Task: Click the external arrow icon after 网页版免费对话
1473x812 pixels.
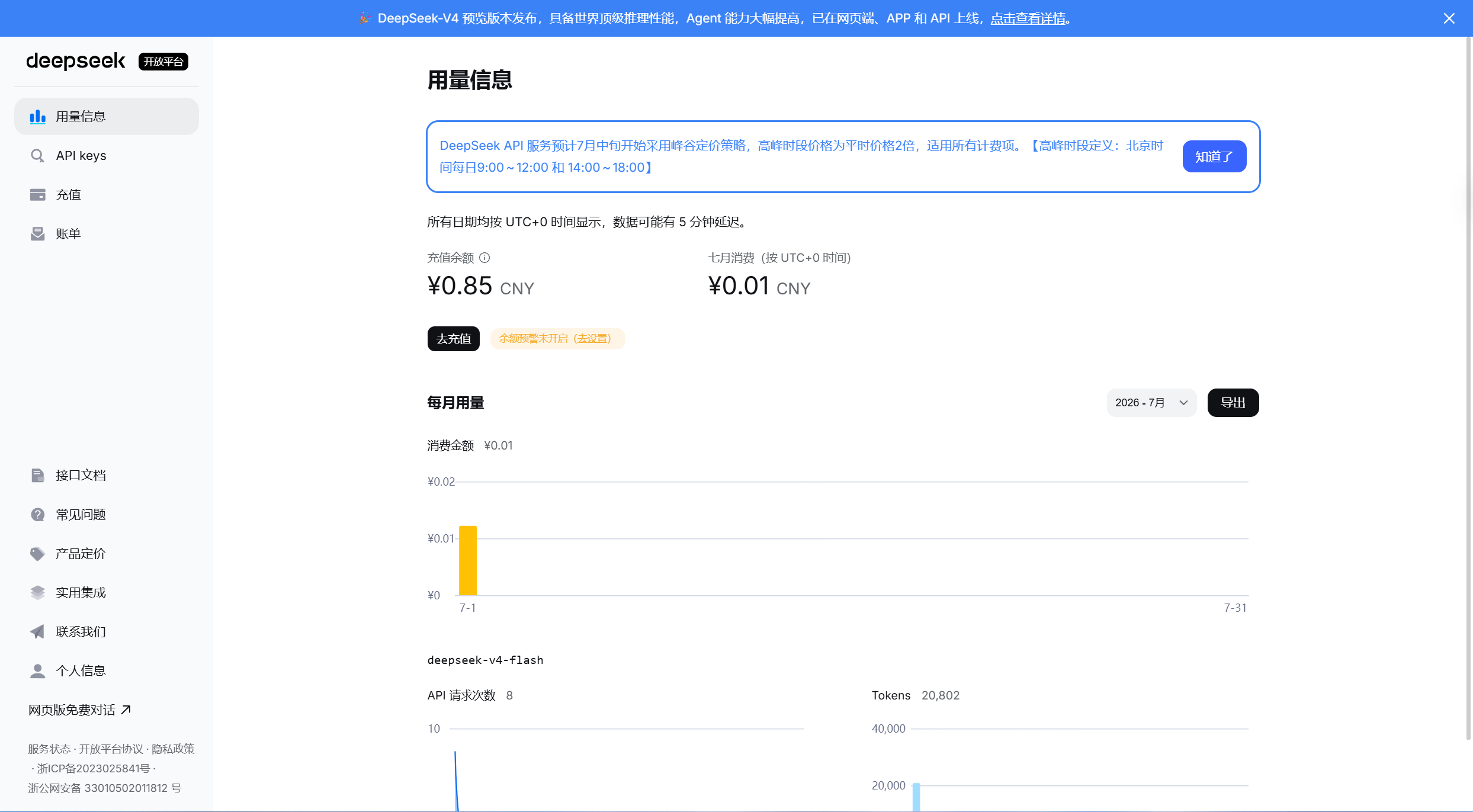Action: pyautogui.click(x=126, y=710)
